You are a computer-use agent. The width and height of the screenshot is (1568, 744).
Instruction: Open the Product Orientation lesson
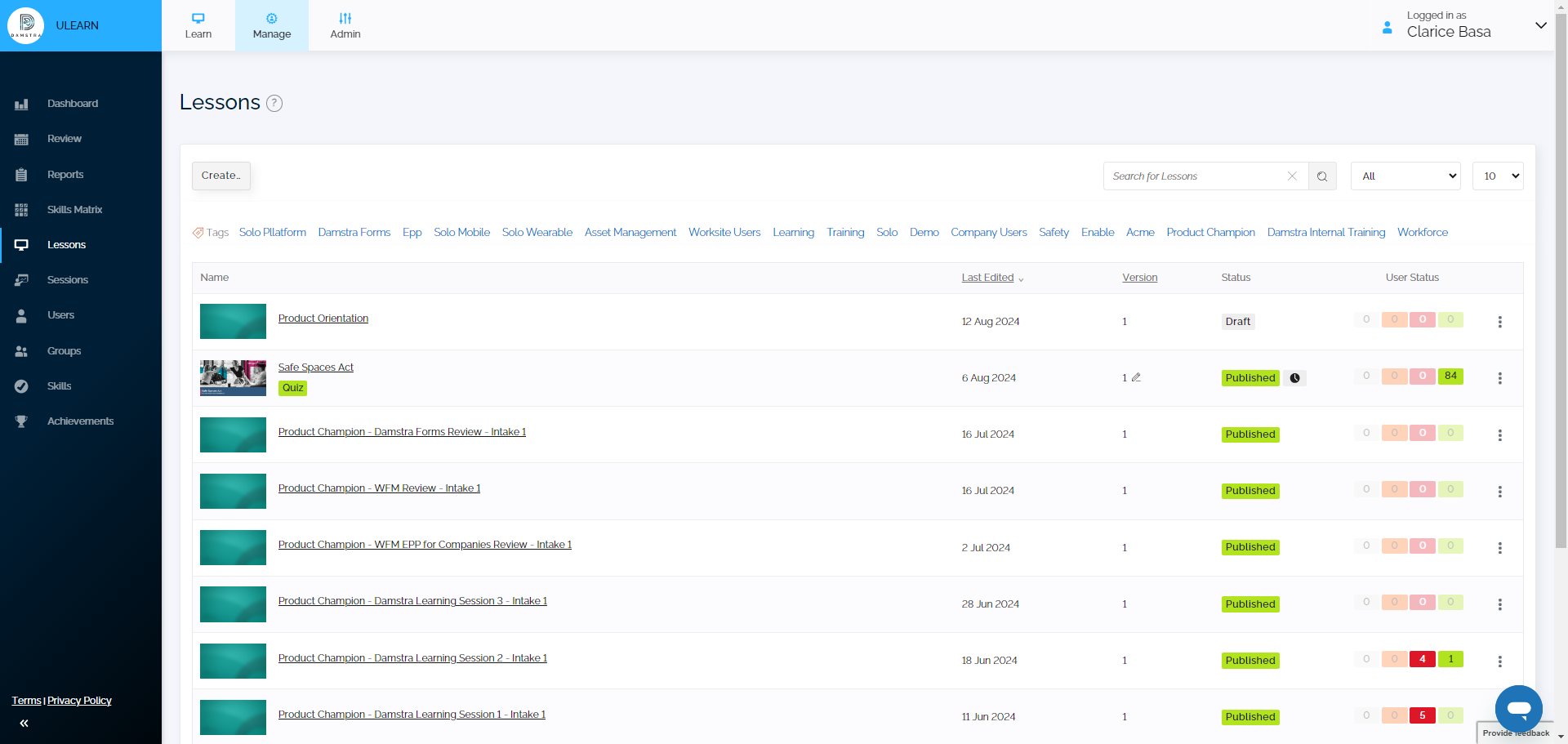pyautogui.click(x=323, y=319)
